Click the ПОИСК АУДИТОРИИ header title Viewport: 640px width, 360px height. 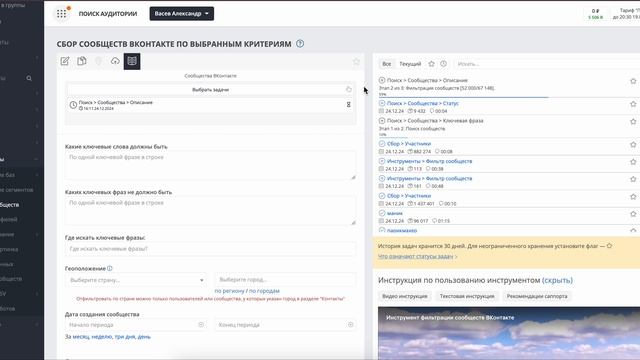pos(108,13)
